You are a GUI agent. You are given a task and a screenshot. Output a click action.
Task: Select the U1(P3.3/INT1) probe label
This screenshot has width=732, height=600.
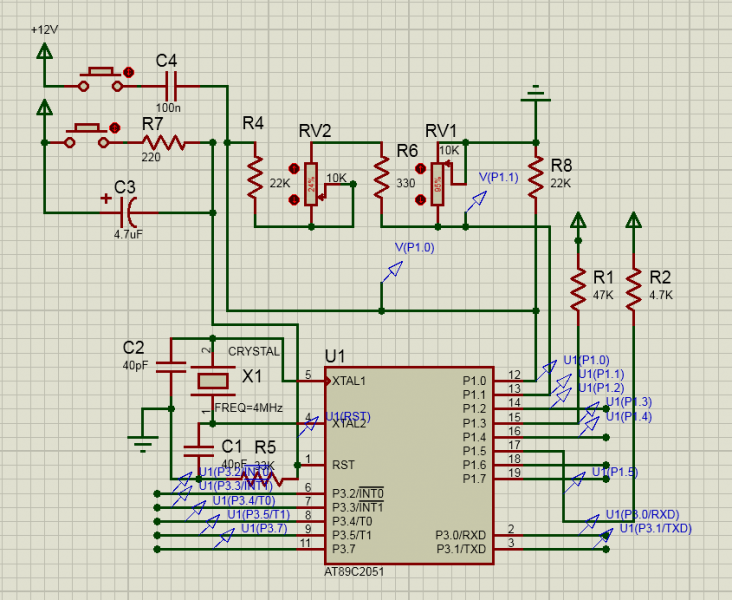pos(236,486)
